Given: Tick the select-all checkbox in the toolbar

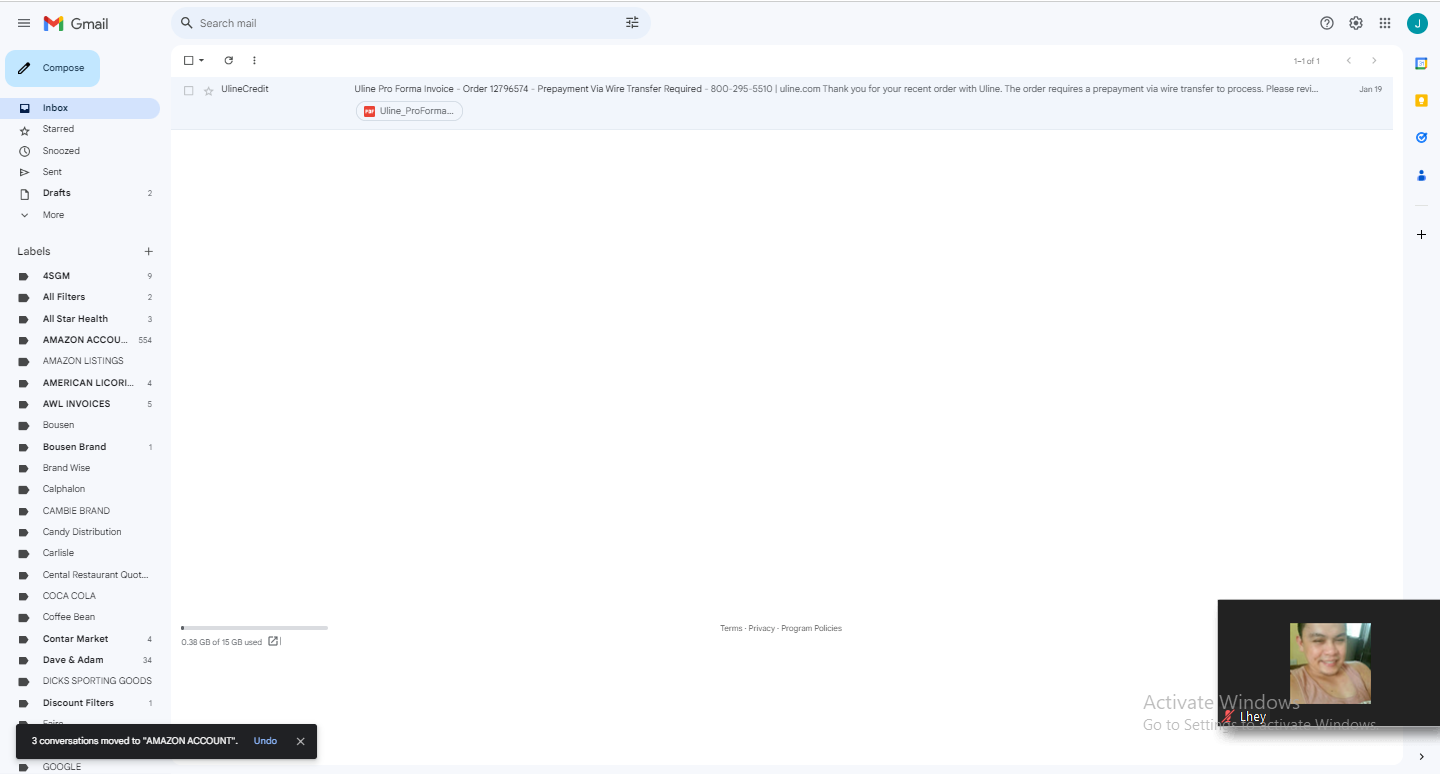Looking at the screenshot, I should pos(188,61).
